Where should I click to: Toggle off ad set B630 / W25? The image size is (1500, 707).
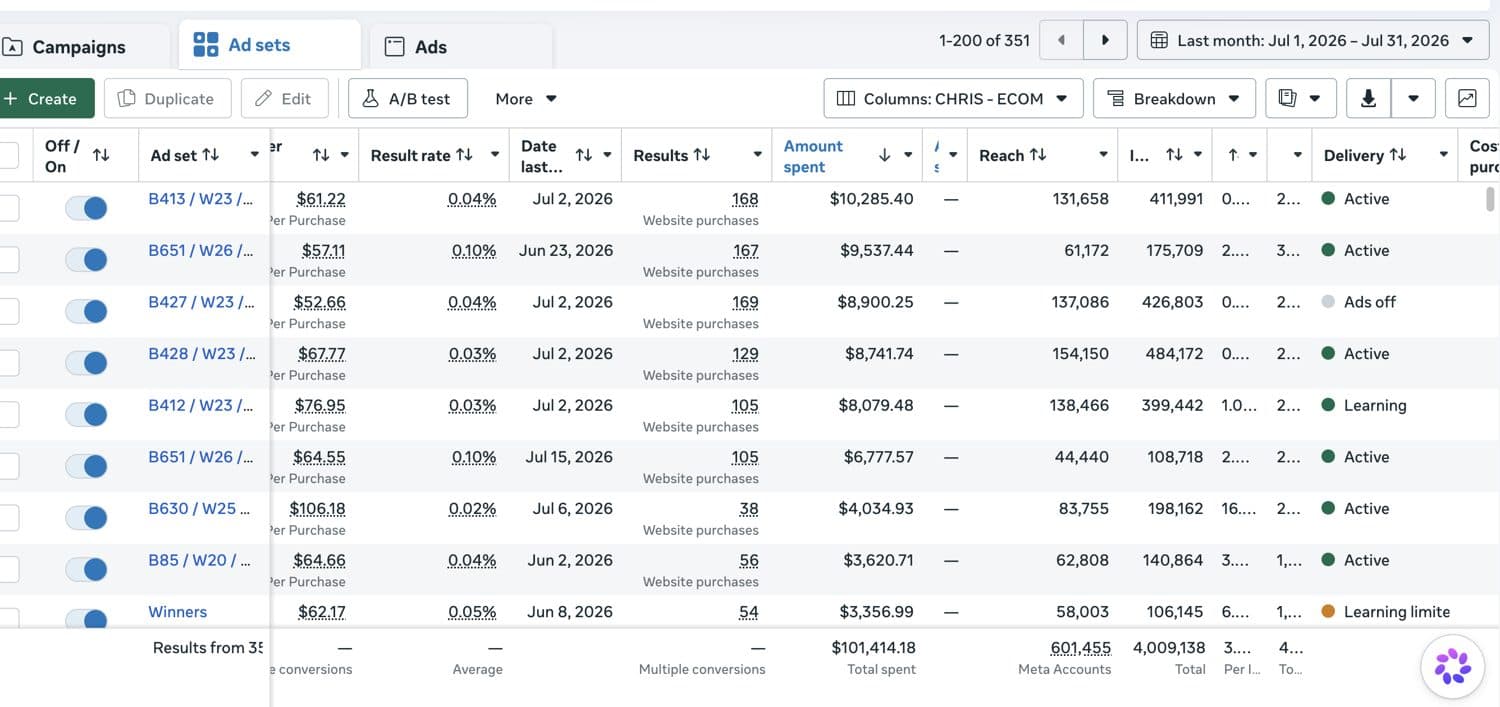pos(86,517)
